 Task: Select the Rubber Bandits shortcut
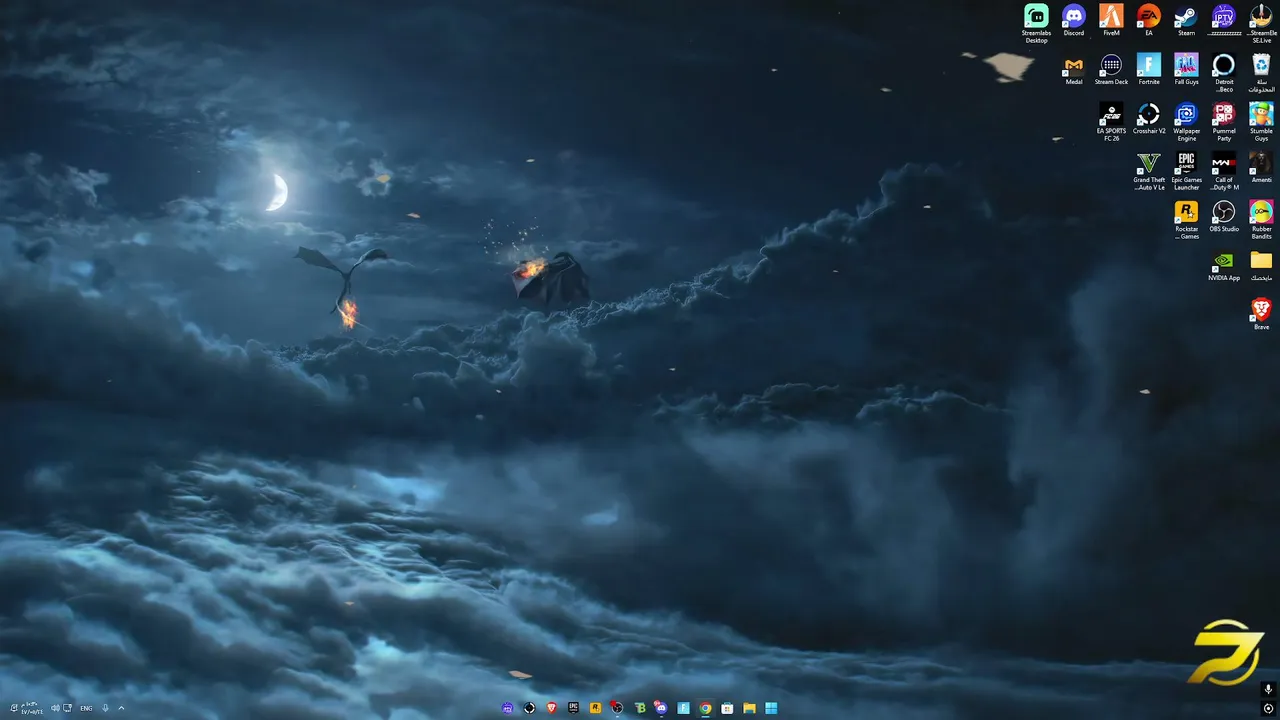[1261, 220]
